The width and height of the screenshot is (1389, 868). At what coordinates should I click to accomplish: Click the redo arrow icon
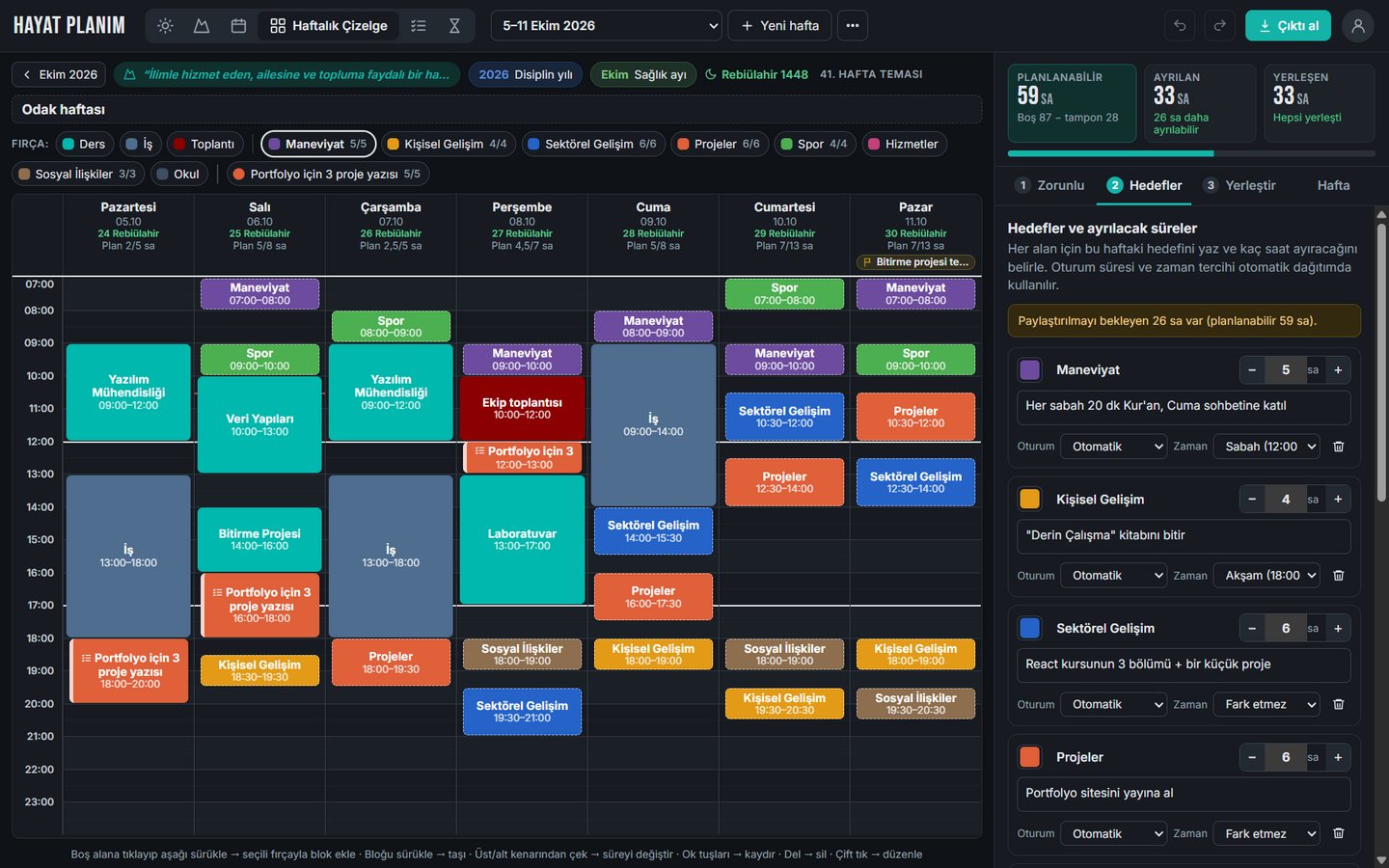coord(1220,26)
